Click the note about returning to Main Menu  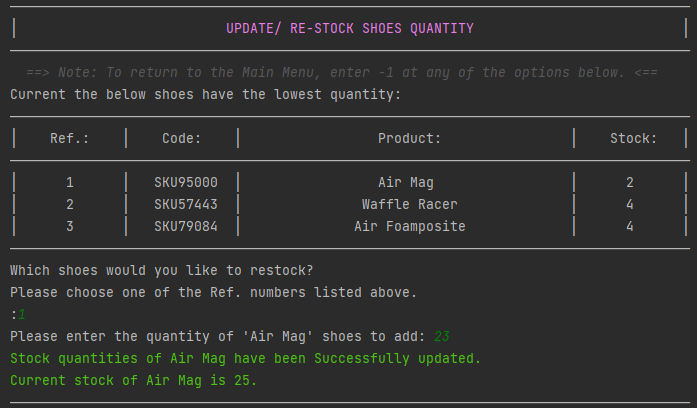[341, 72]
